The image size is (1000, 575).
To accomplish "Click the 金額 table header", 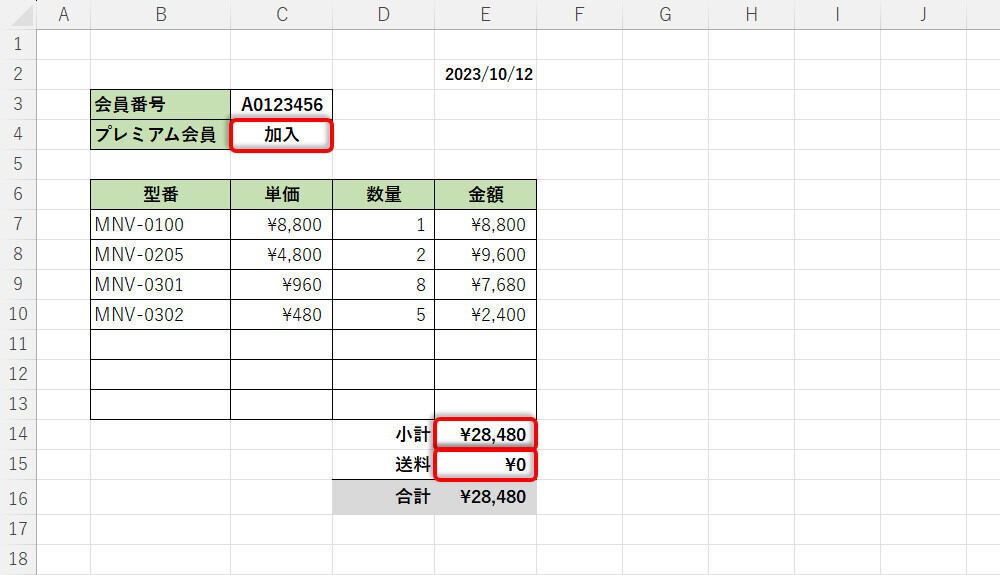I will click(486, 194).
